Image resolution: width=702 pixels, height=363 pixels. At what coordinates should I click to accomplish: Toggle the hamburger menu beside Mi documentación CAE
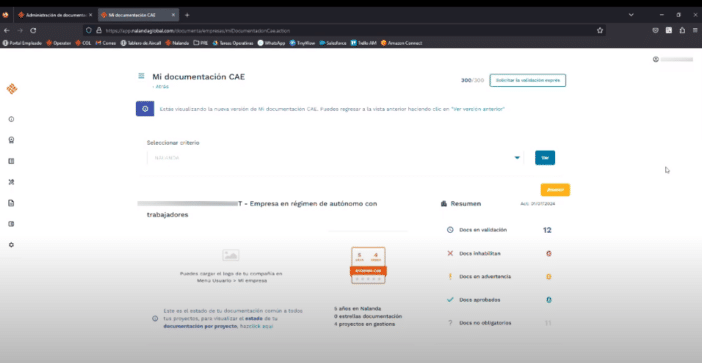tap(141, 76)
